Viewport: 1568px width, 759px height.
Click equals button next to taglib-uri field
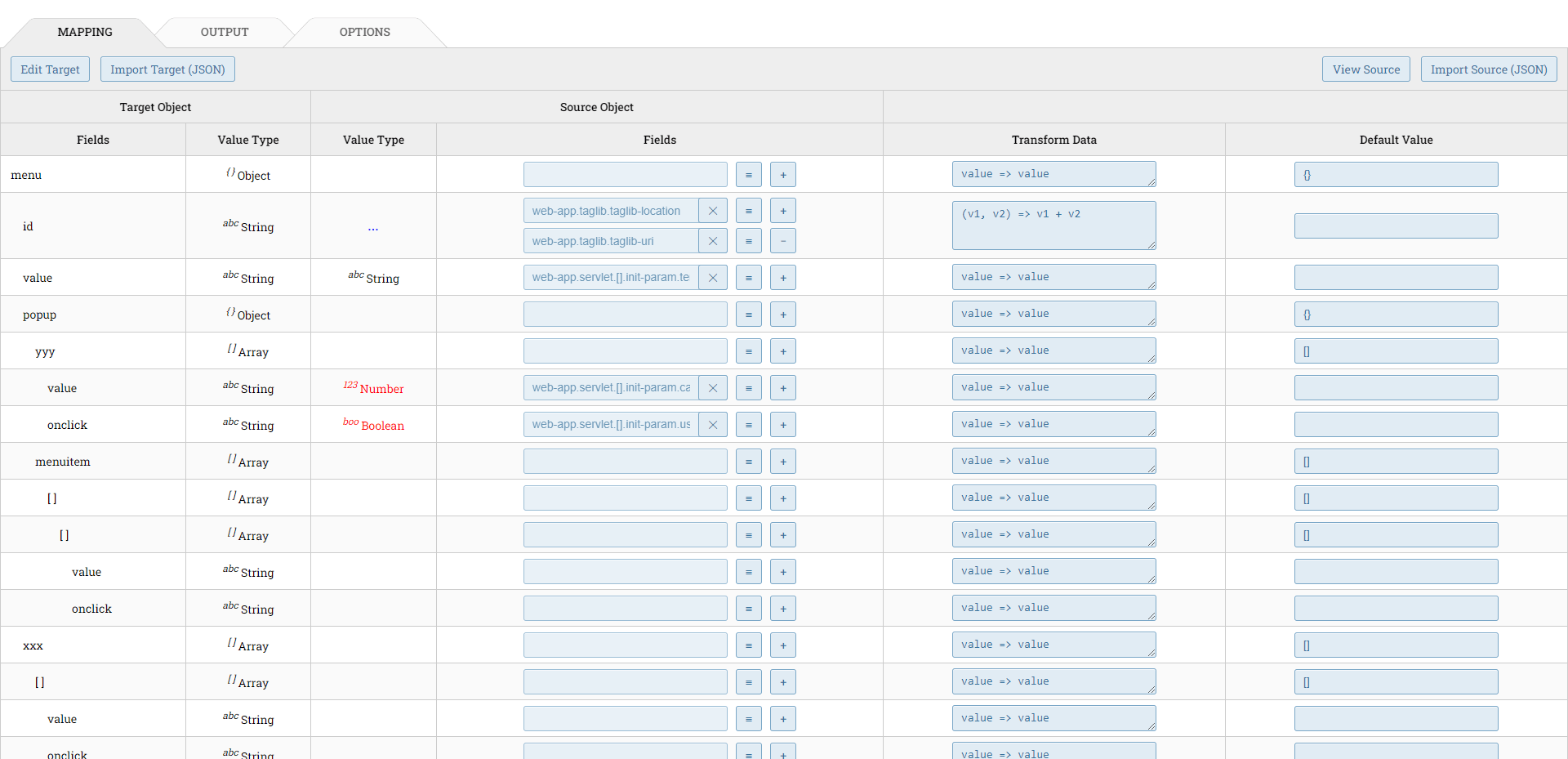pyautogui.click(x=749, y=241)
